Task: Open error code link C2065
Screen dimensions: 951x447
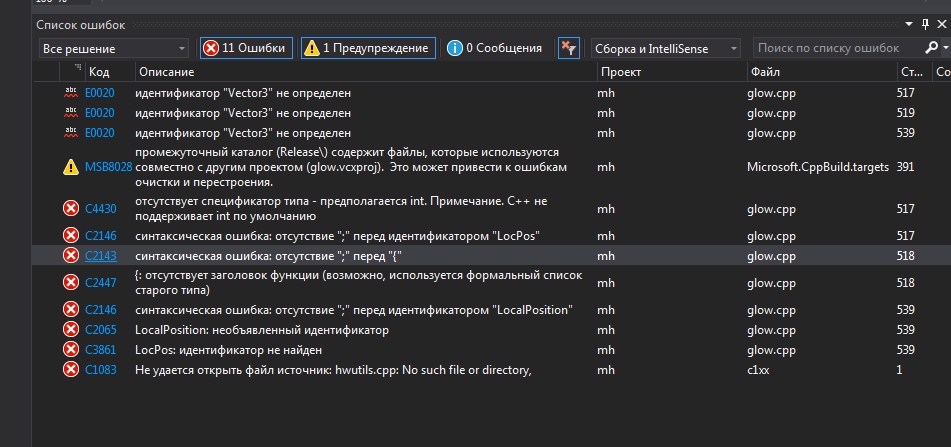Action: tap(101, 331)
